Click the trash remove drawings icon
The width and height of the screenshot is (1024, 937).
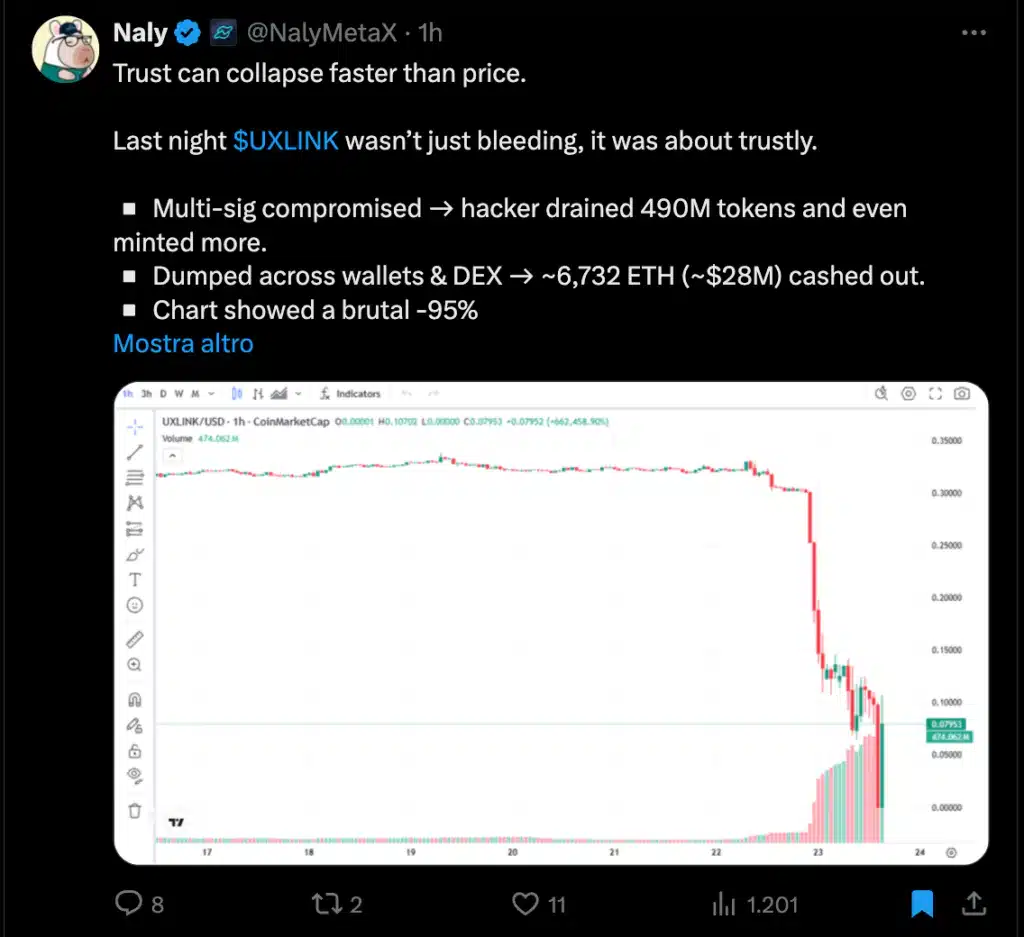pos(135,810)
